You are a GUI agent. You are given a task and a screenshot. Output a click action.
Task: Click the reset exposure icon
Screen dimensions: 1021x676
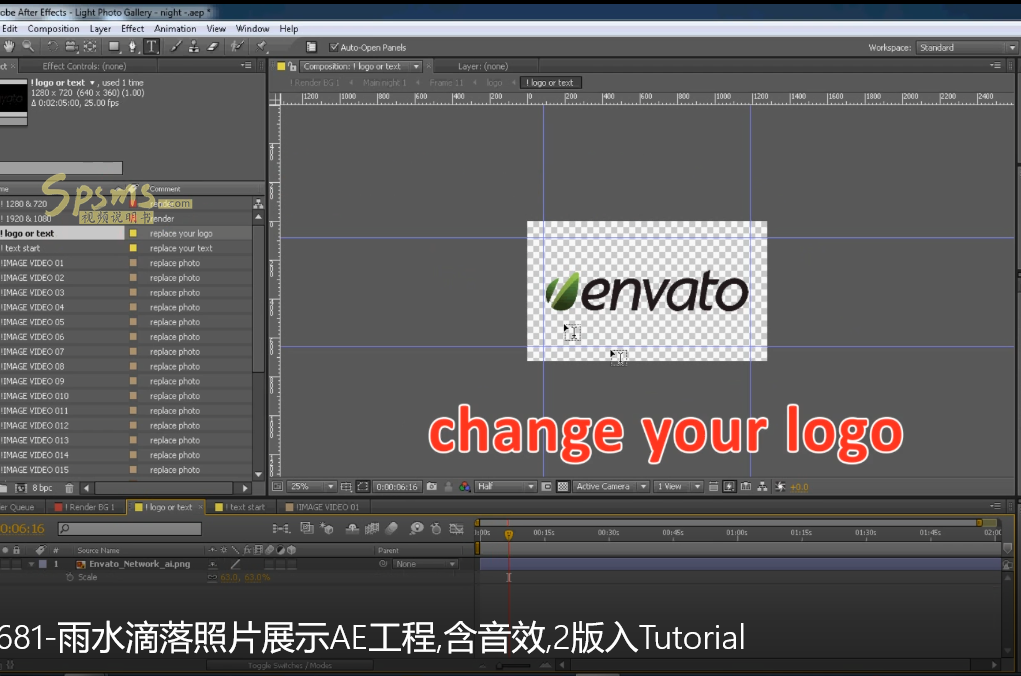[x=780, y=486]
